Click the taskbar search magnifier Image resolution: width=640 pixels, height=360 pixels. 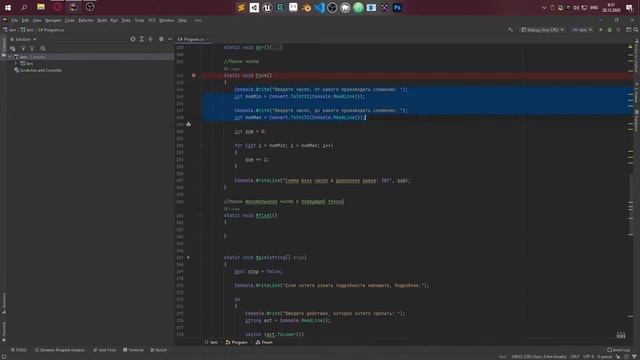point(24,7)
